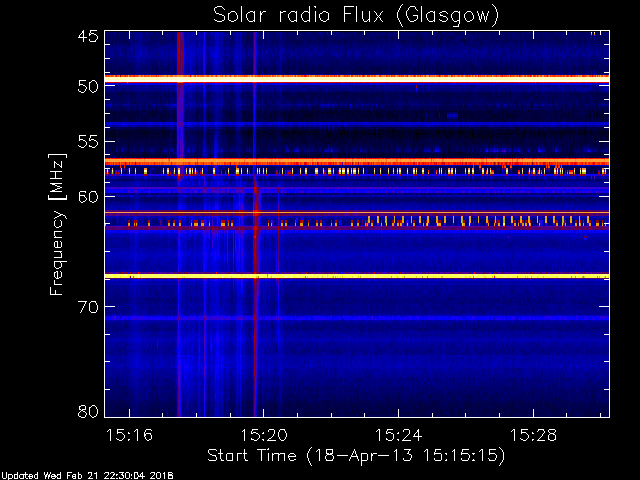
Task: Click the '15:20' time axis label
Action: [264, 435]
